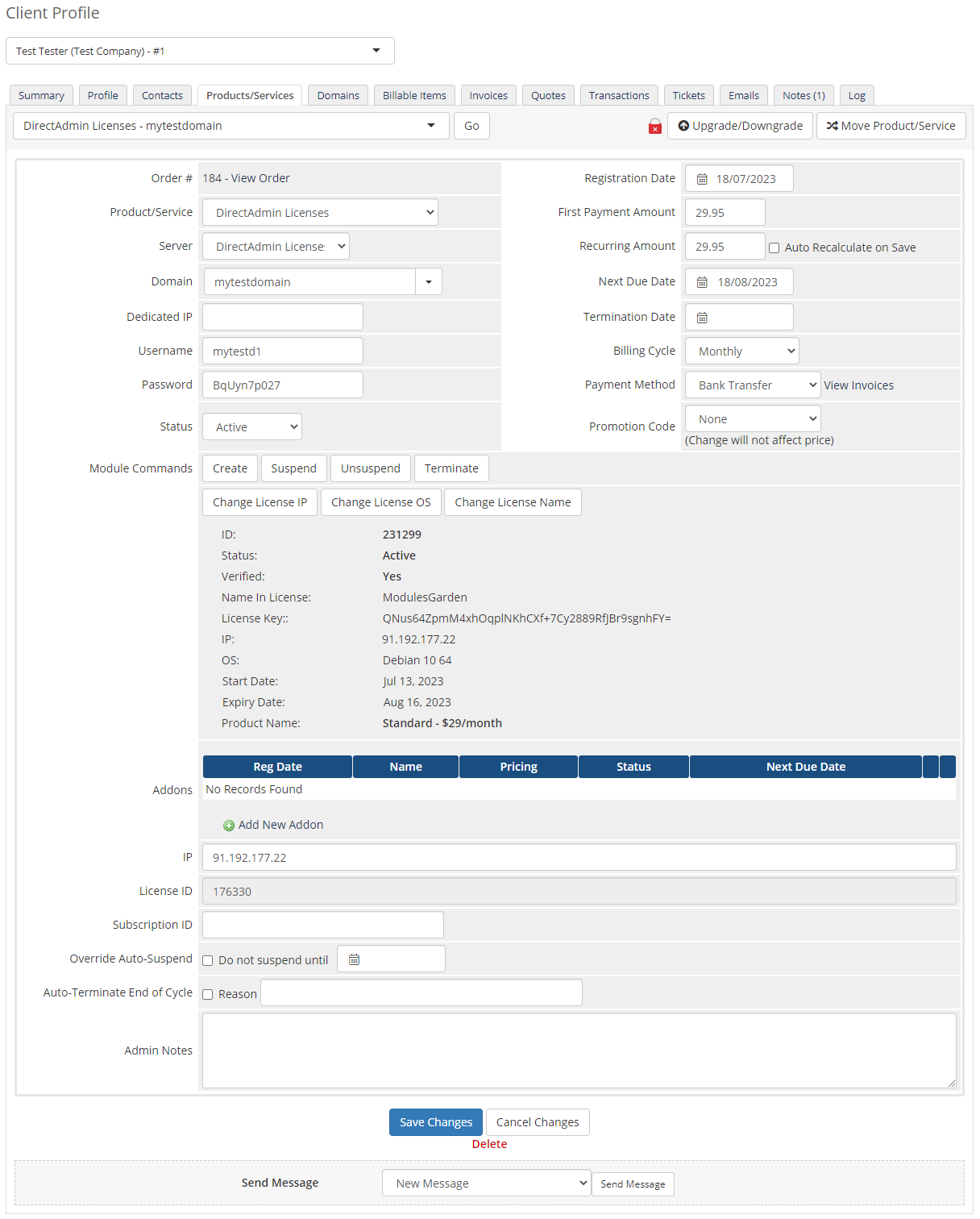Click the Do not suspend until calendar icon
The image size is (980, 1219).
click(x=354, y=959)
